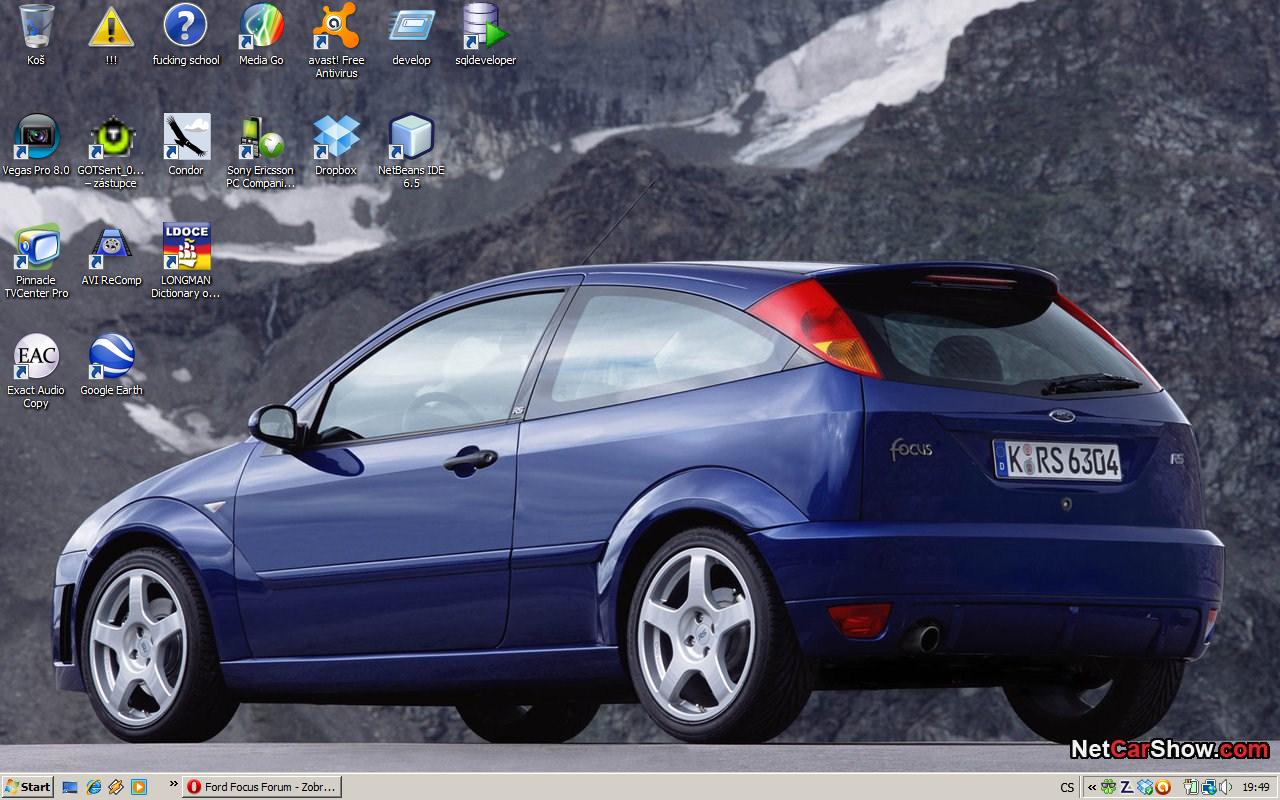This screenshot has height=800, width=1280.
Task: Launch Internet Explorer from Quick Launch
Action: (93, 787)
